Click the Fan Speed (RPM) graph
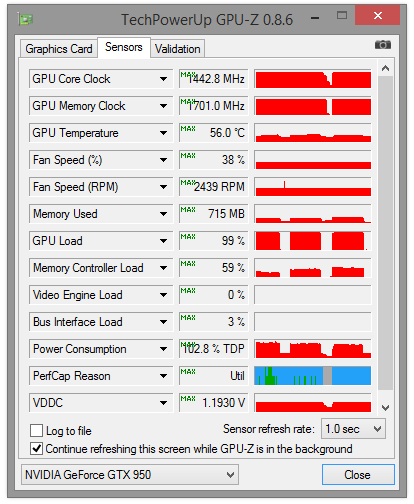The width and height of the screenshot is (414, 504). click(313, 187)
